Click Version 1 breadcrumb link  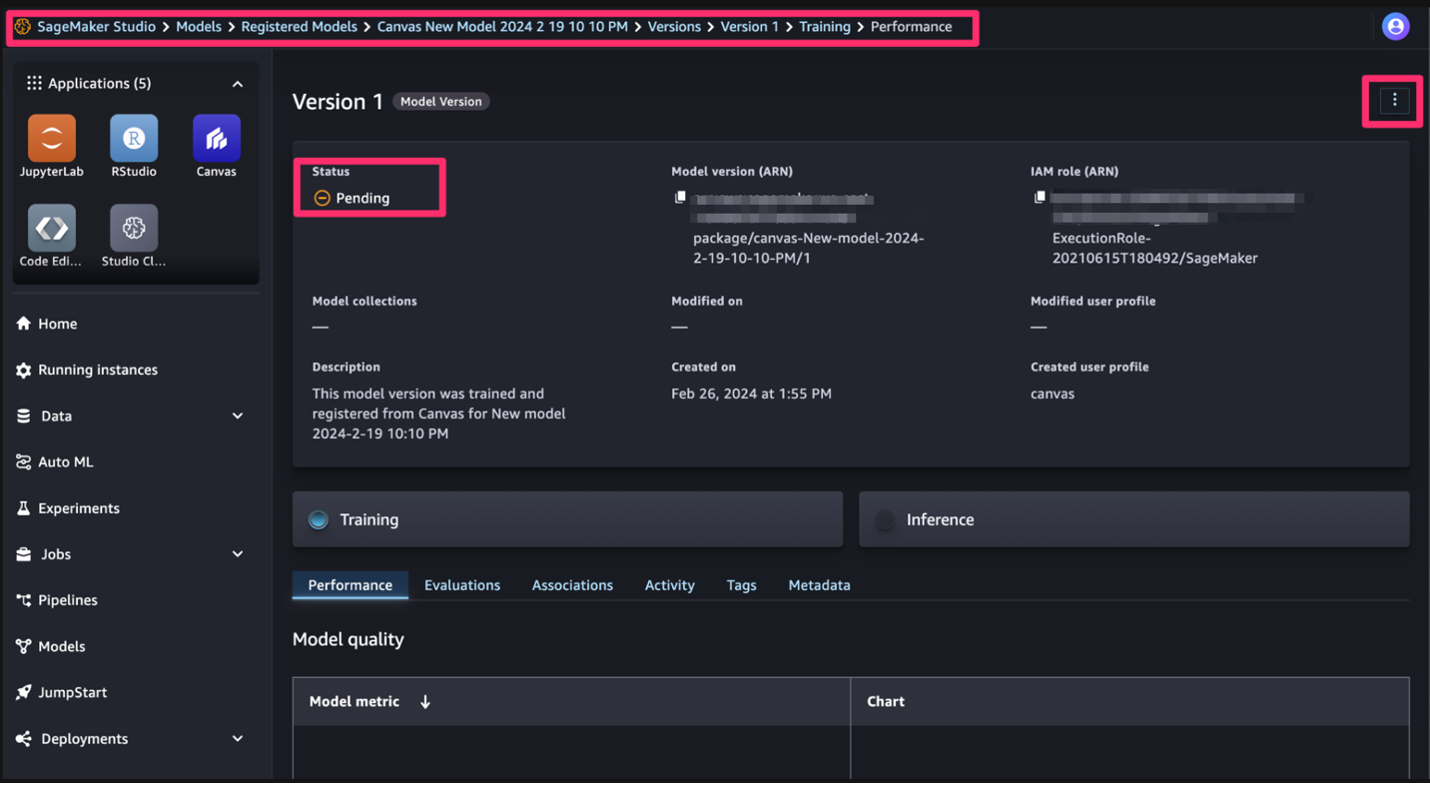tap(749, 27)
